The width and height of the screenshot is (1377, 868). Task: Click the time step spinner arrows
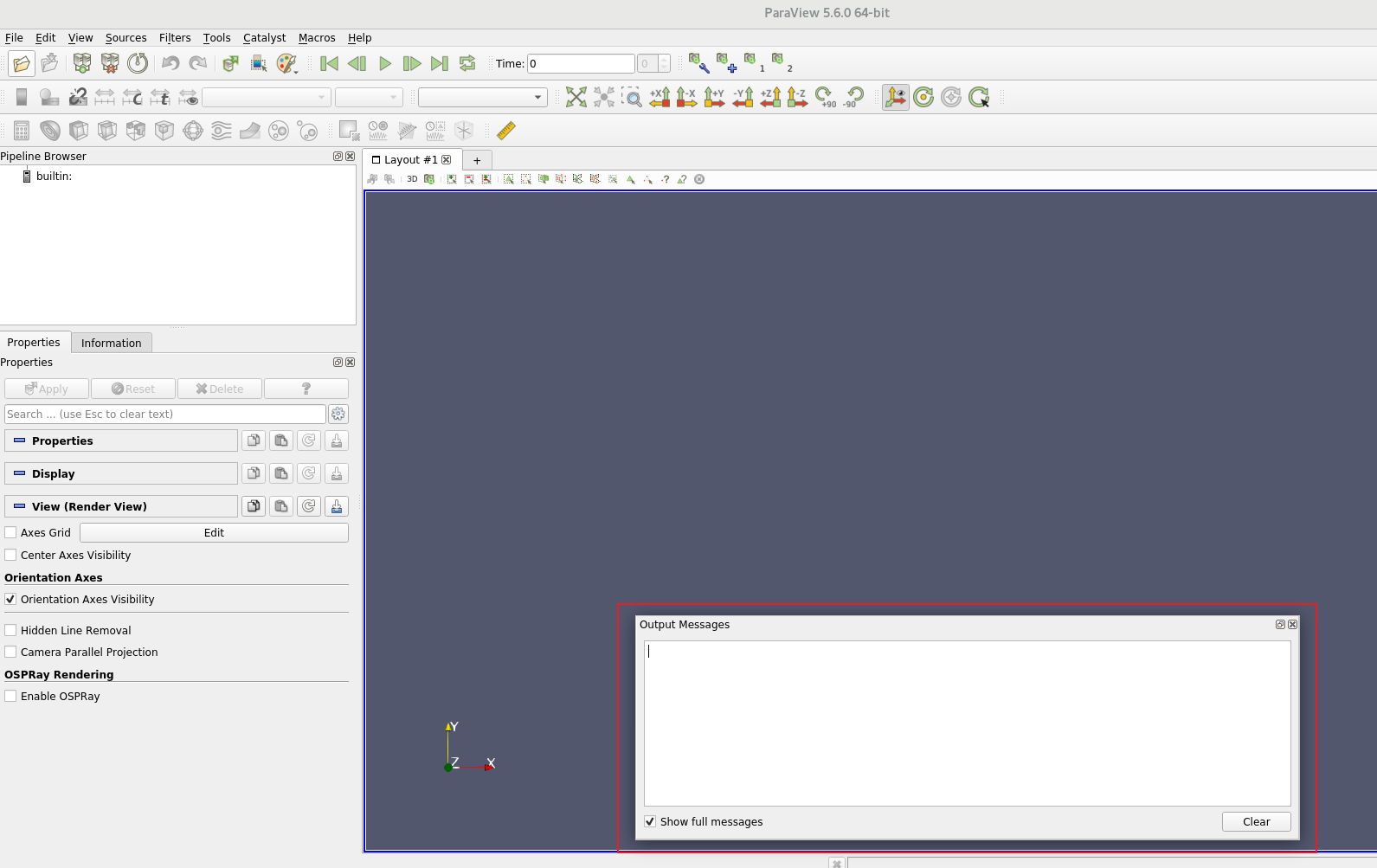[664, 63]
